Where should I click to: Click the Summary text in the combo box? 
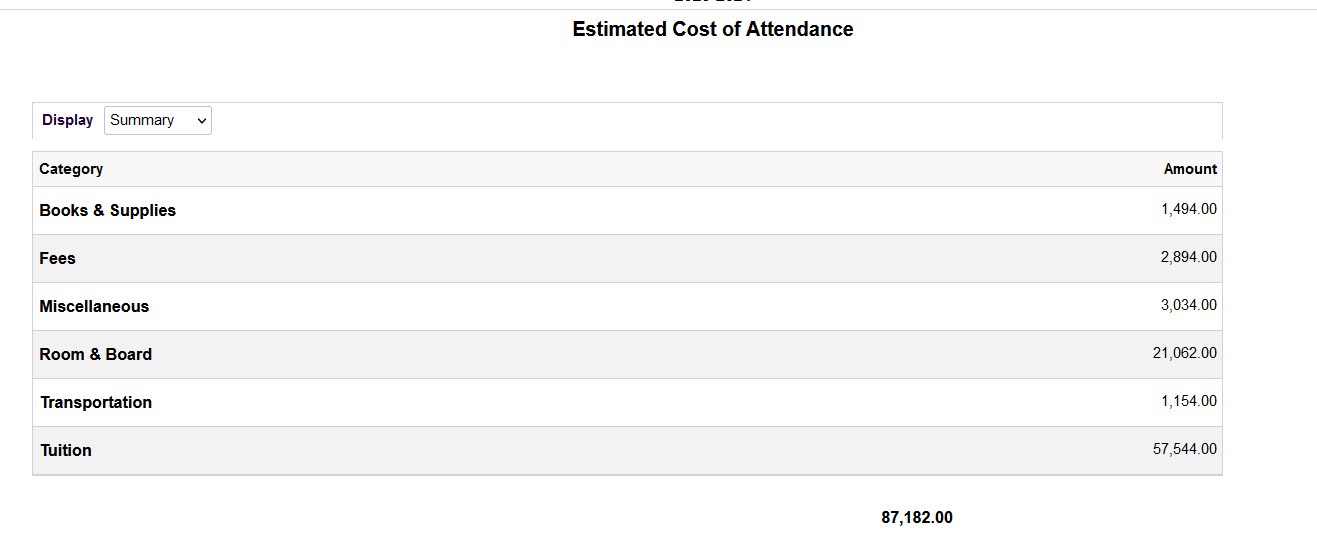[142, 120]
